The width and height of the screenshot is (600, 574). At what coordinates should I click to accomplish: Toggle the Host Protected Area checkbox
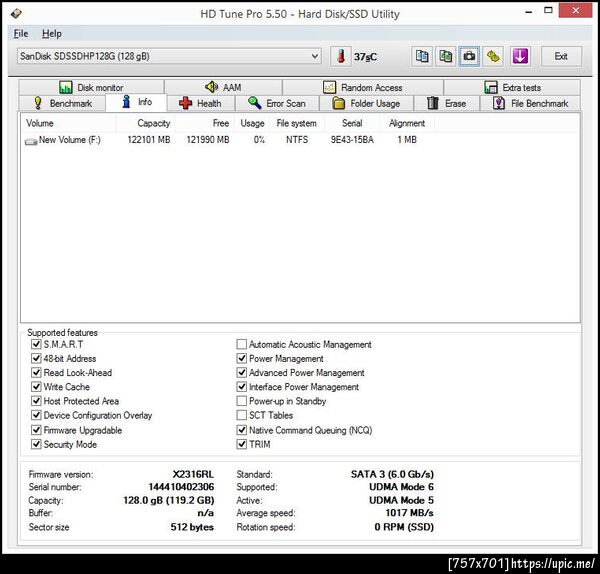(x=36, y=401)
